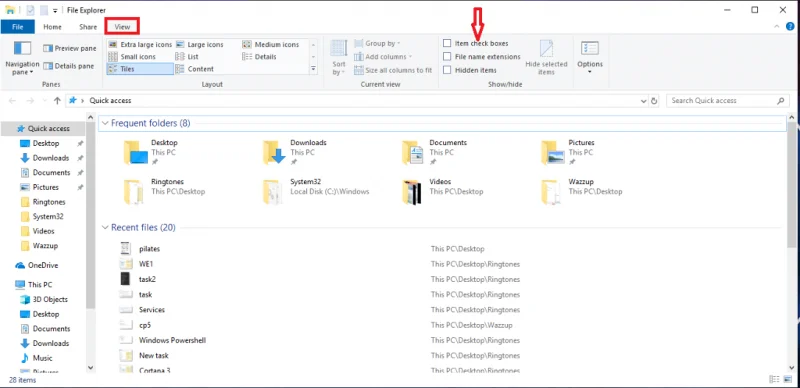The width and height of the screenshot is (800, 388).
Task: Open the Add columns dropdown
Action: coord(383,57)
